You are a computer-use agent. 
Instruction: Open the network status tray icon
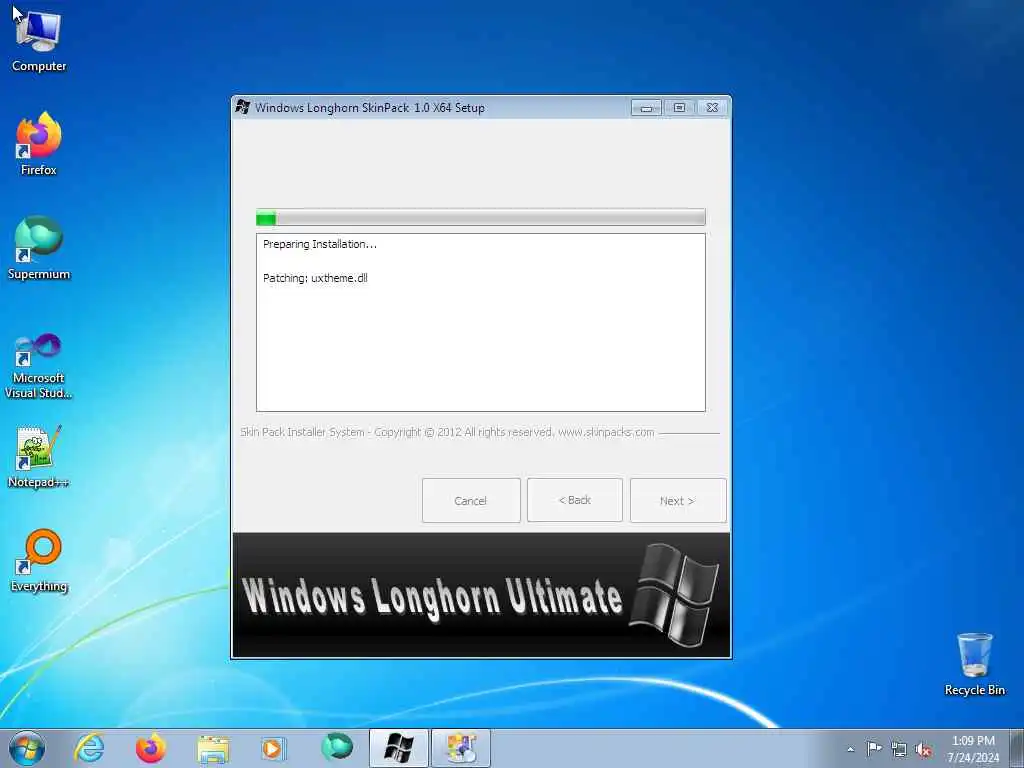coord(899,749)
